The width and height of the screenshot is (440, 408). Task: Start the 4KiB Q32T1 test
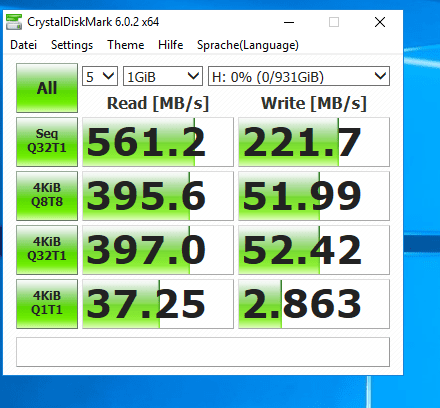tap(47, 250)
